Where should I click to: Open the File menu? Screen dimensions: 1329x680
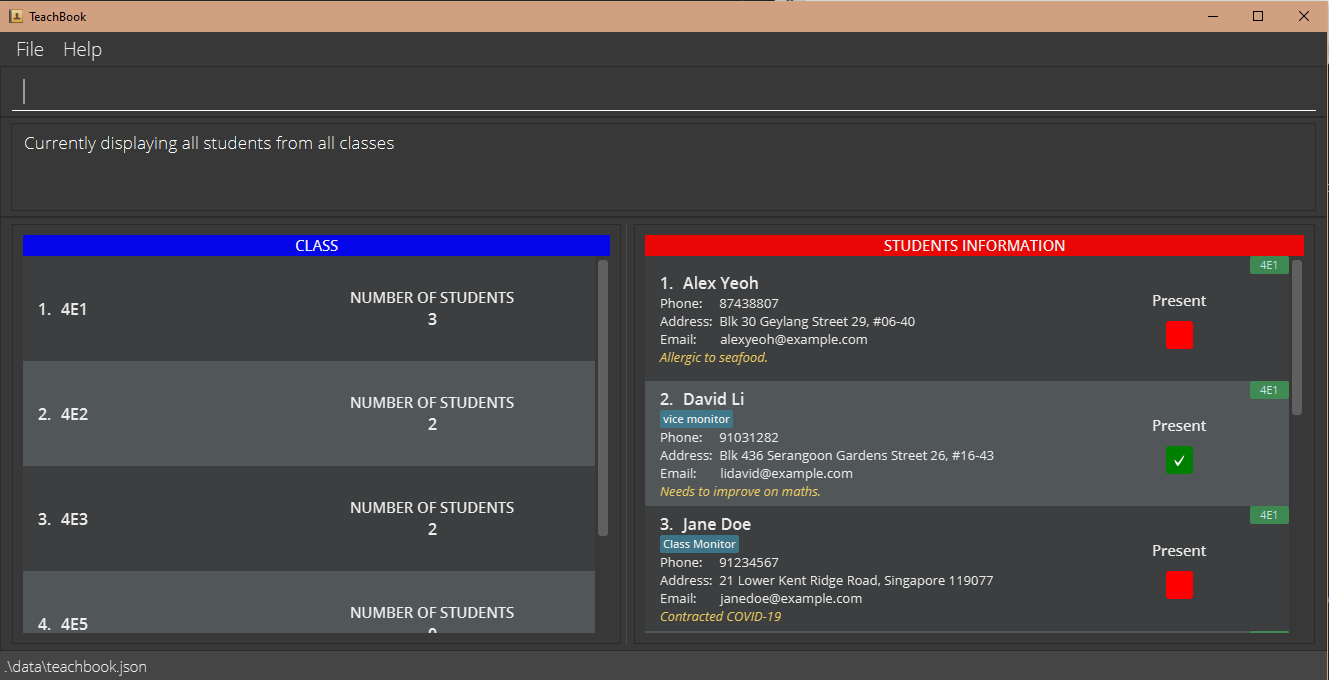point(30,49)
